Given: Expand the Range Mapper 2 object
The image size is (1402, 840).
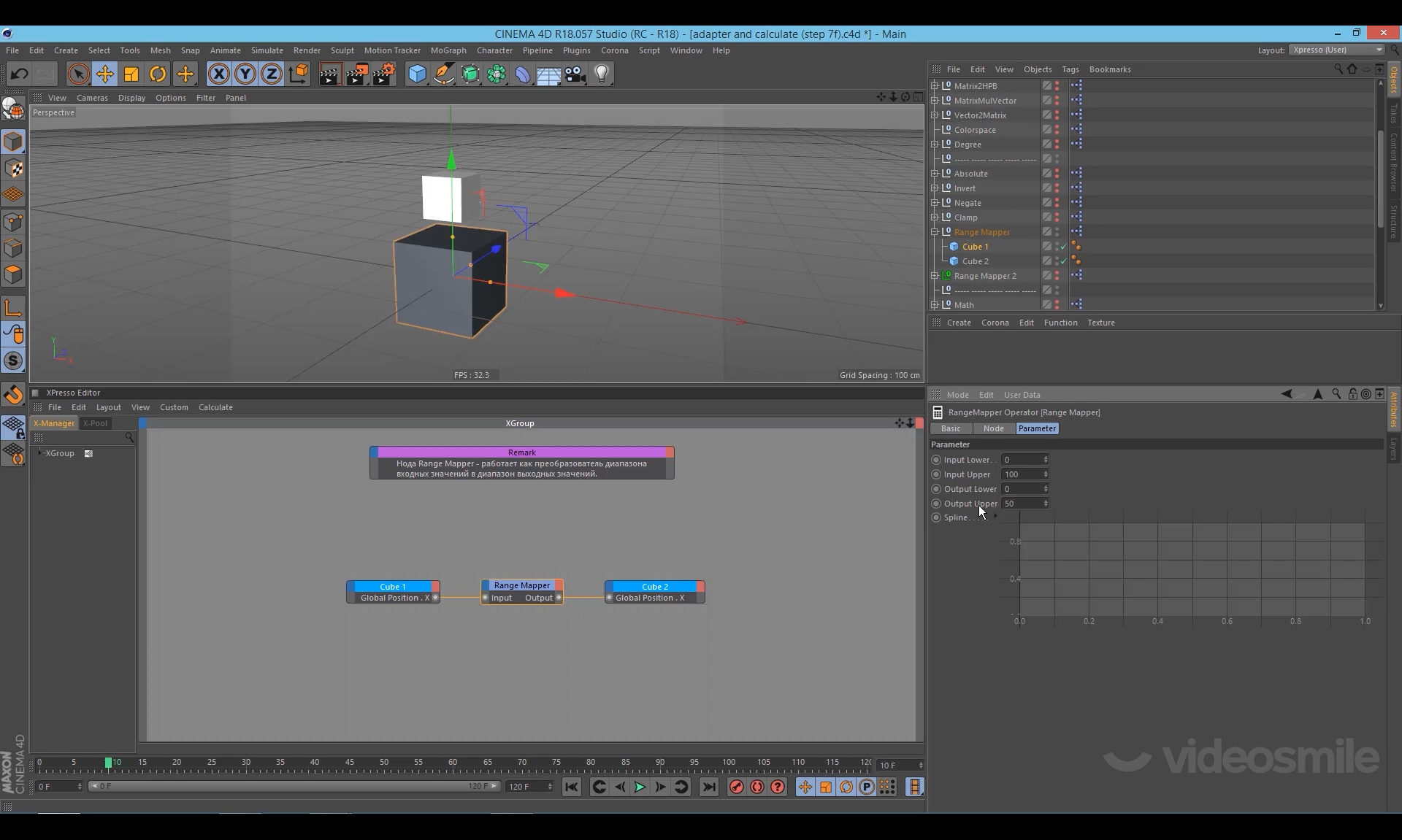Looking at the screenshot, I should [935, 276].
